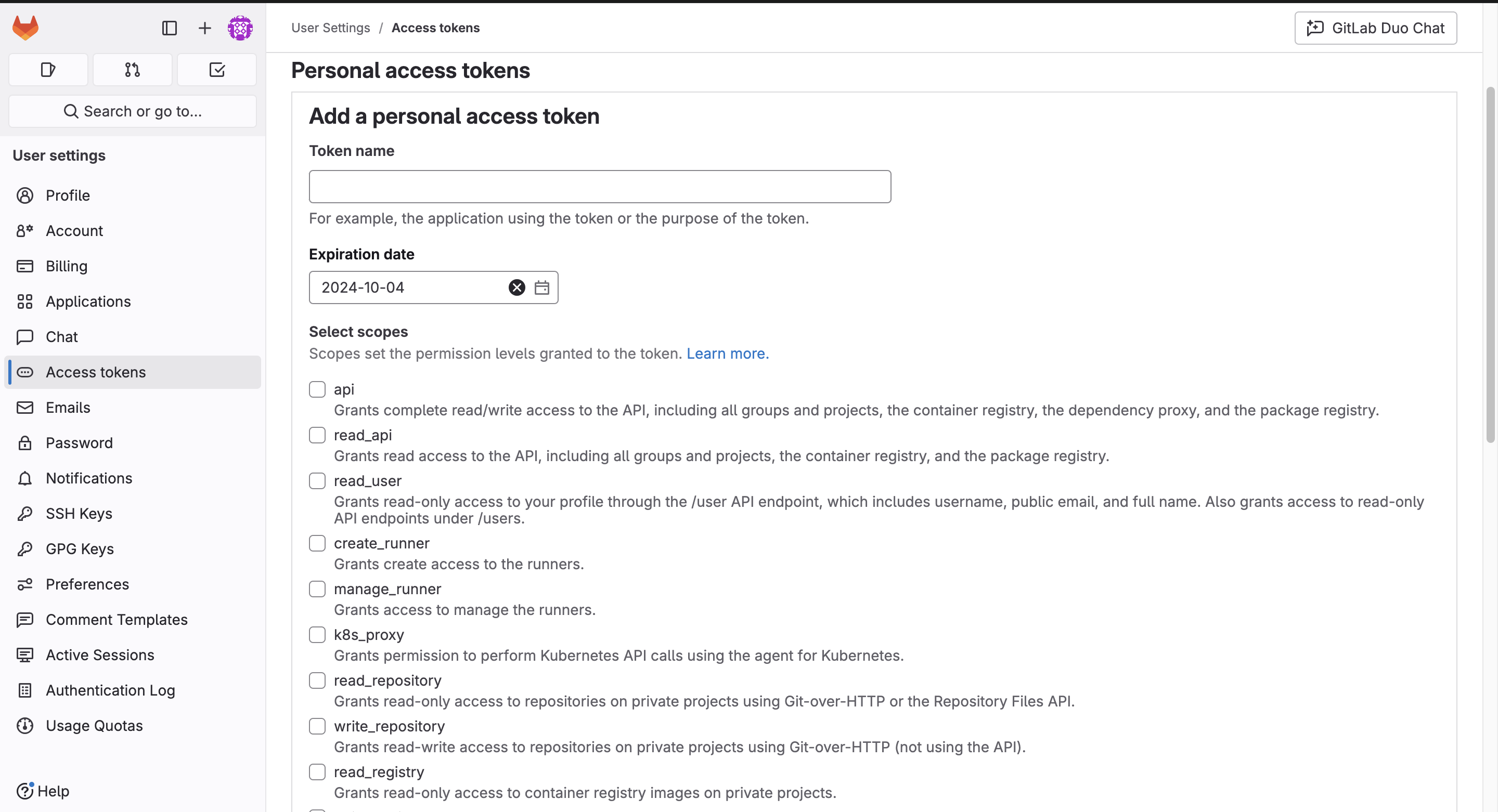1498x812 pixels.
Task: Toggle the sidebar collapse icon
Action: [169, 28]
